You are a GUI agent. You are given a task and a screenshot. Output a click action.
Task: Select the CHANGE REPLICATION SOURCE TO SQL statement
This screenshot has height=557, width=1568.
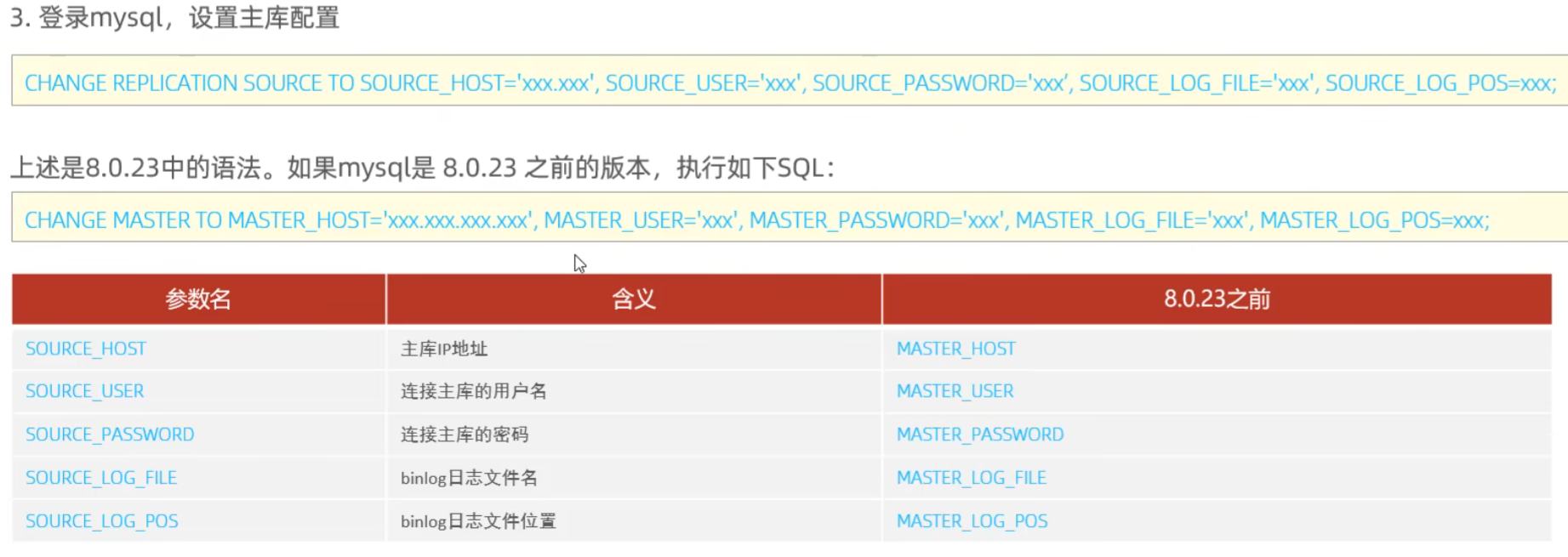click(790, 82)
